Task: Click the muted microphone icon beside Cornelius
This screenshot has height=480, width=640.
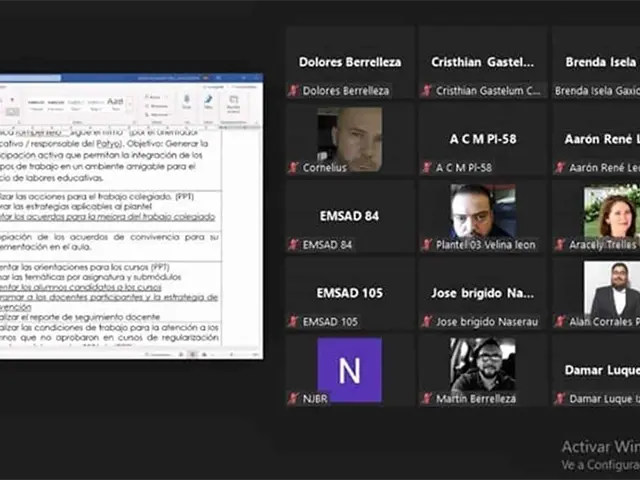Action: click(294, 167)
